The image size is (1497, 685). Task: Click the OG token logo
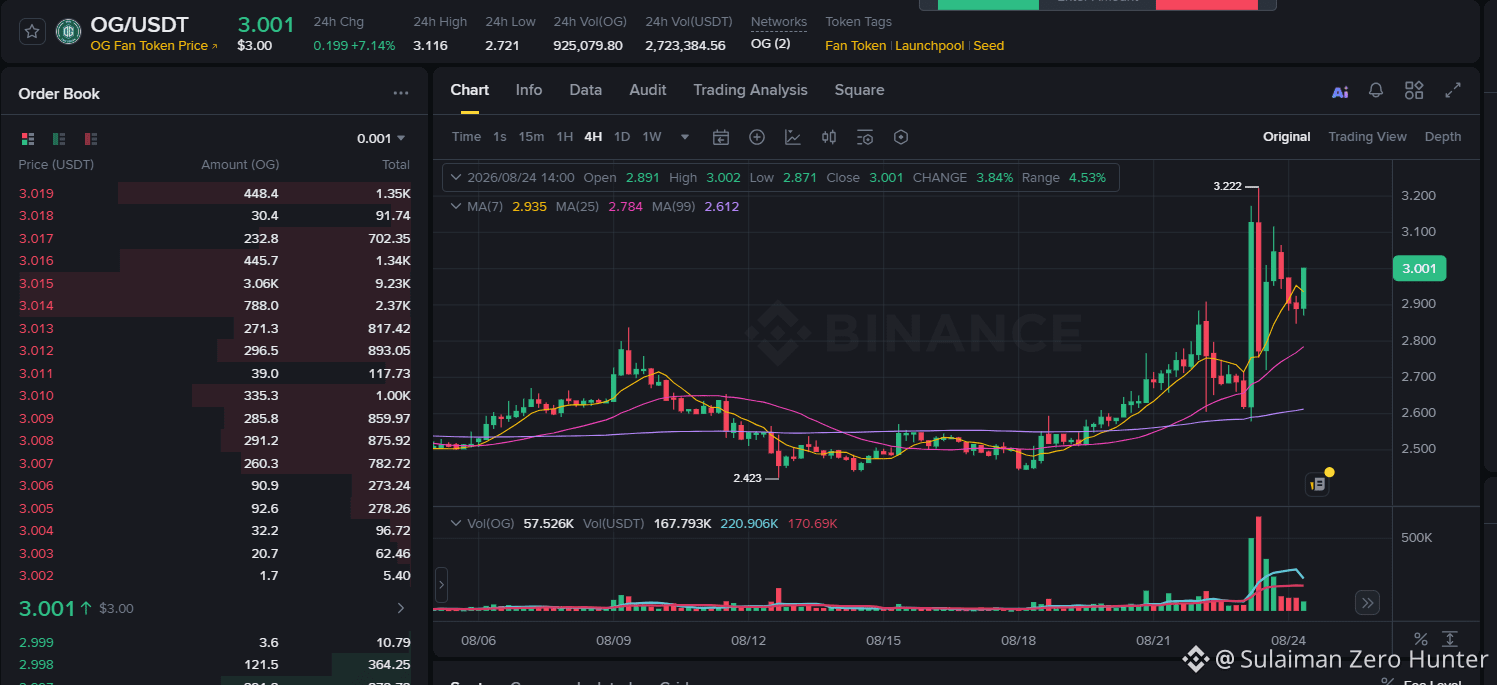click(69, 32)
